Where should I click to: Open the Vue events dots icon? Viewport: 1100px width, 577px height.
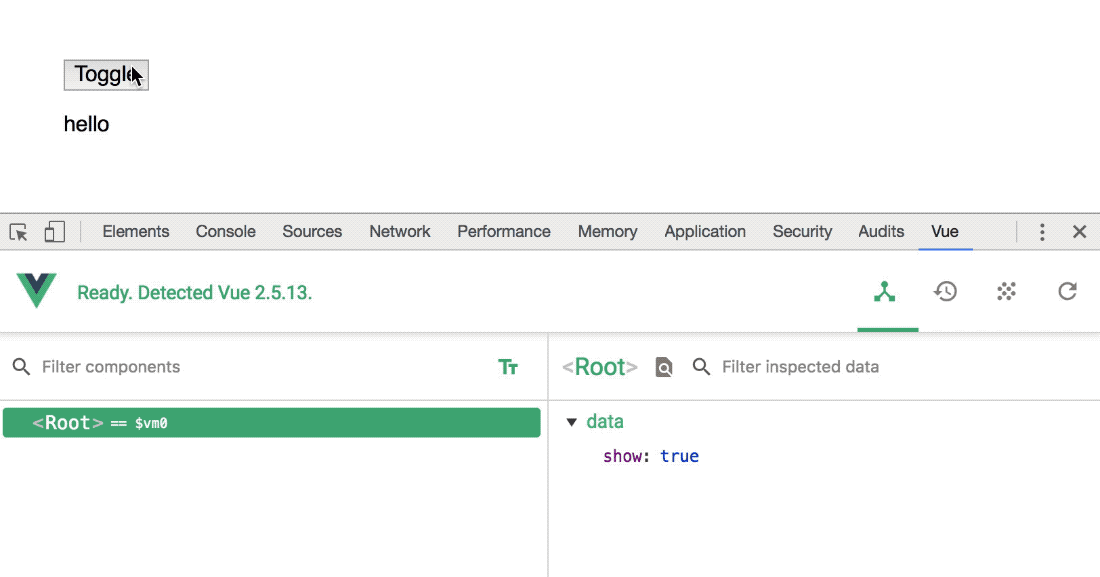pos(1006,292)
